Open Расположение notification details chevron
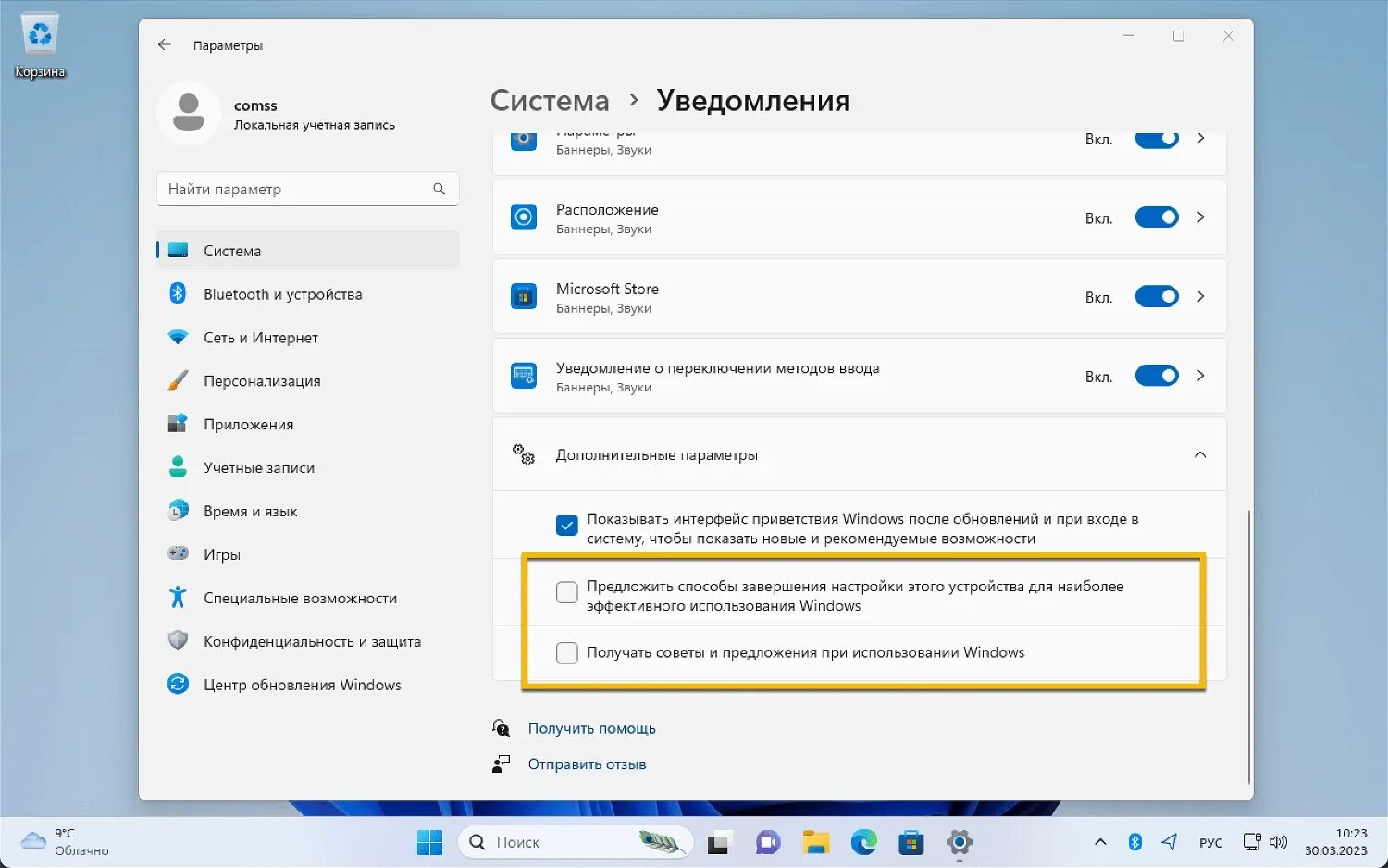1388x868 pixels. 1200,217
